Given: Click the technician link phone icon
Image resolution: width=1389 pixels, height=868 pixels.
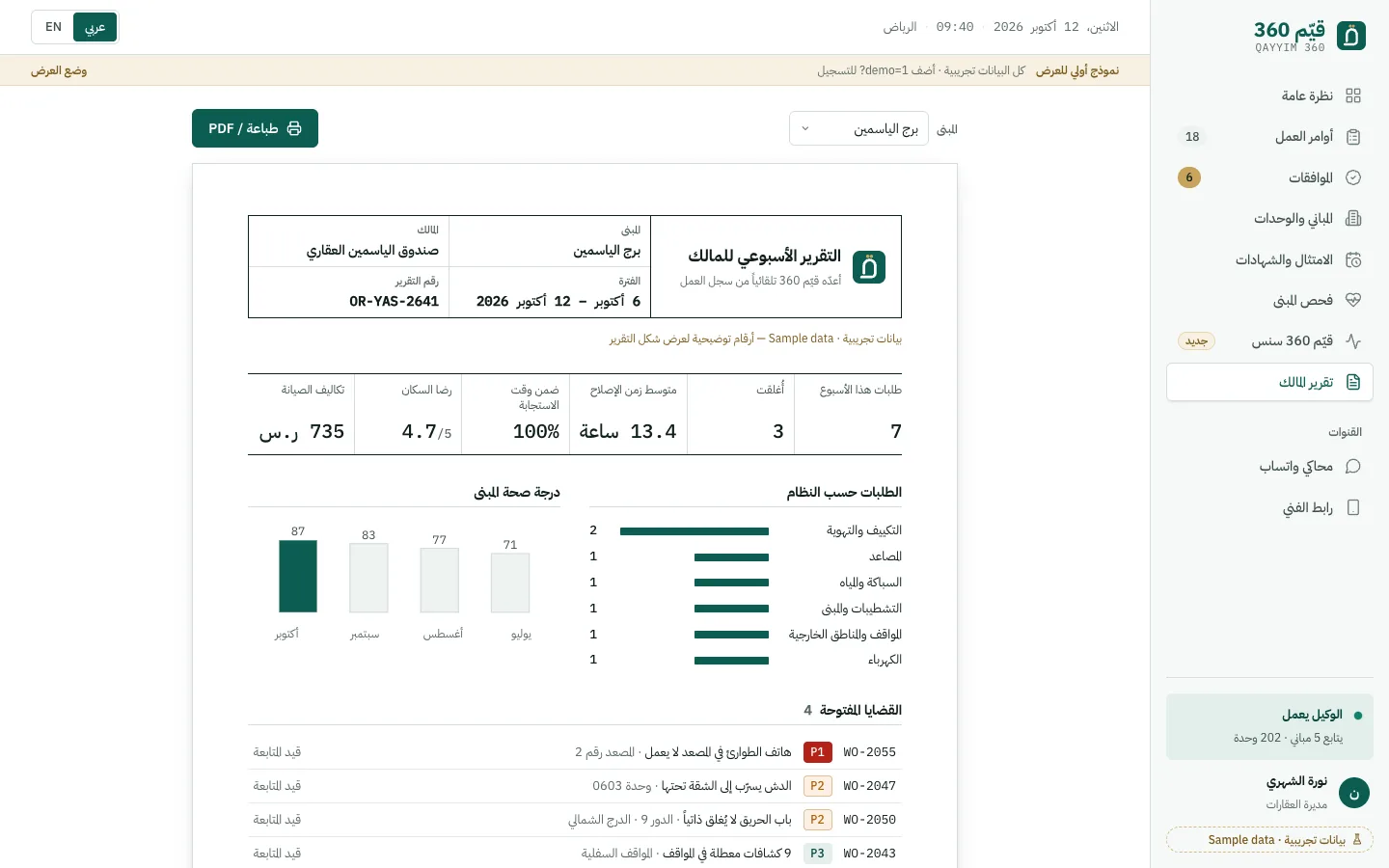Looking at the screenshot, I should click(x=1353, y=507).
